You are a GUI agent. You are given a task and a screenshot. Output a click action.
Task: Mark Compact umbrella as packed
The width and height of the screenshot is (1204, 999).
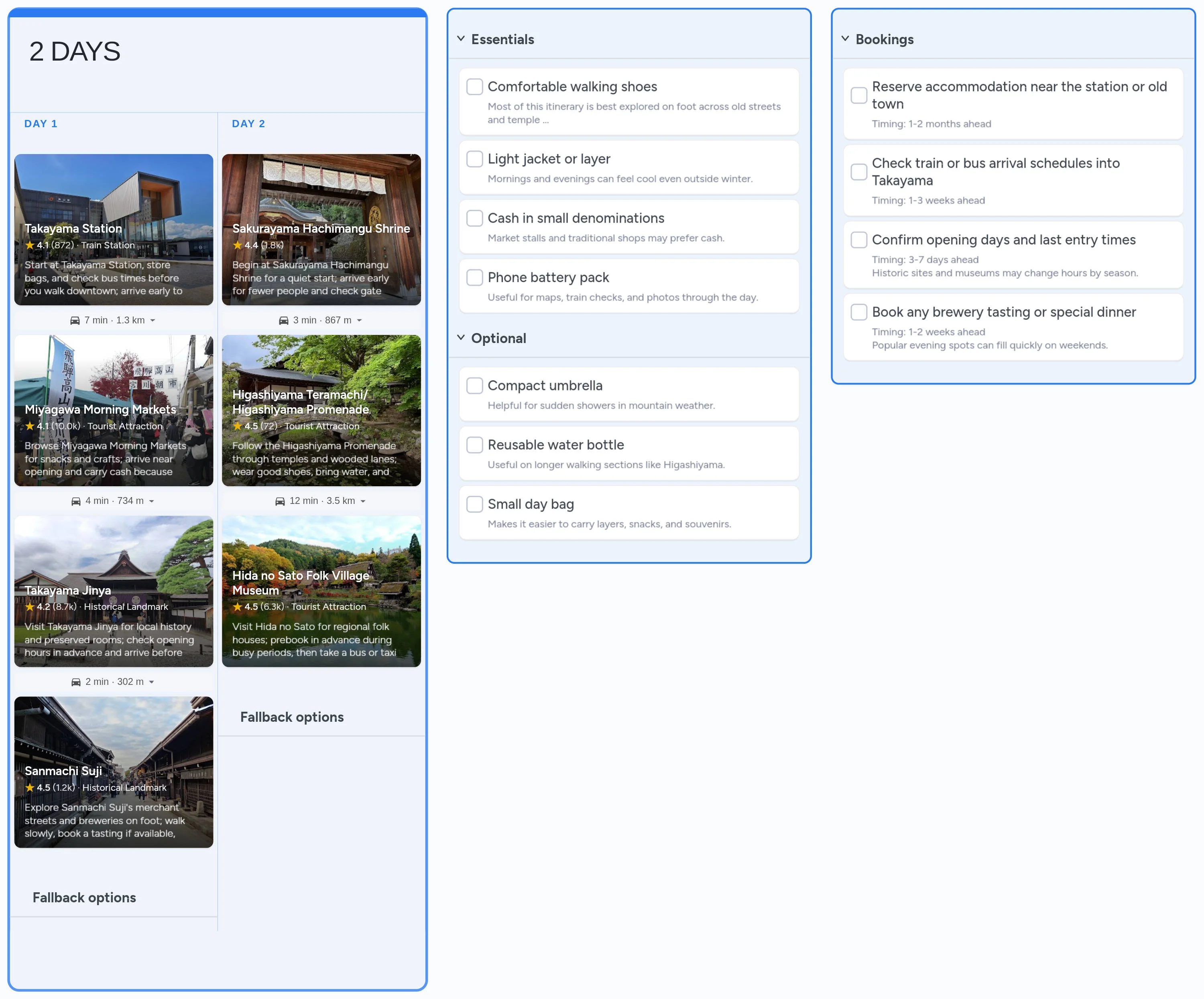pyautogui.click(x=474, y=385)
